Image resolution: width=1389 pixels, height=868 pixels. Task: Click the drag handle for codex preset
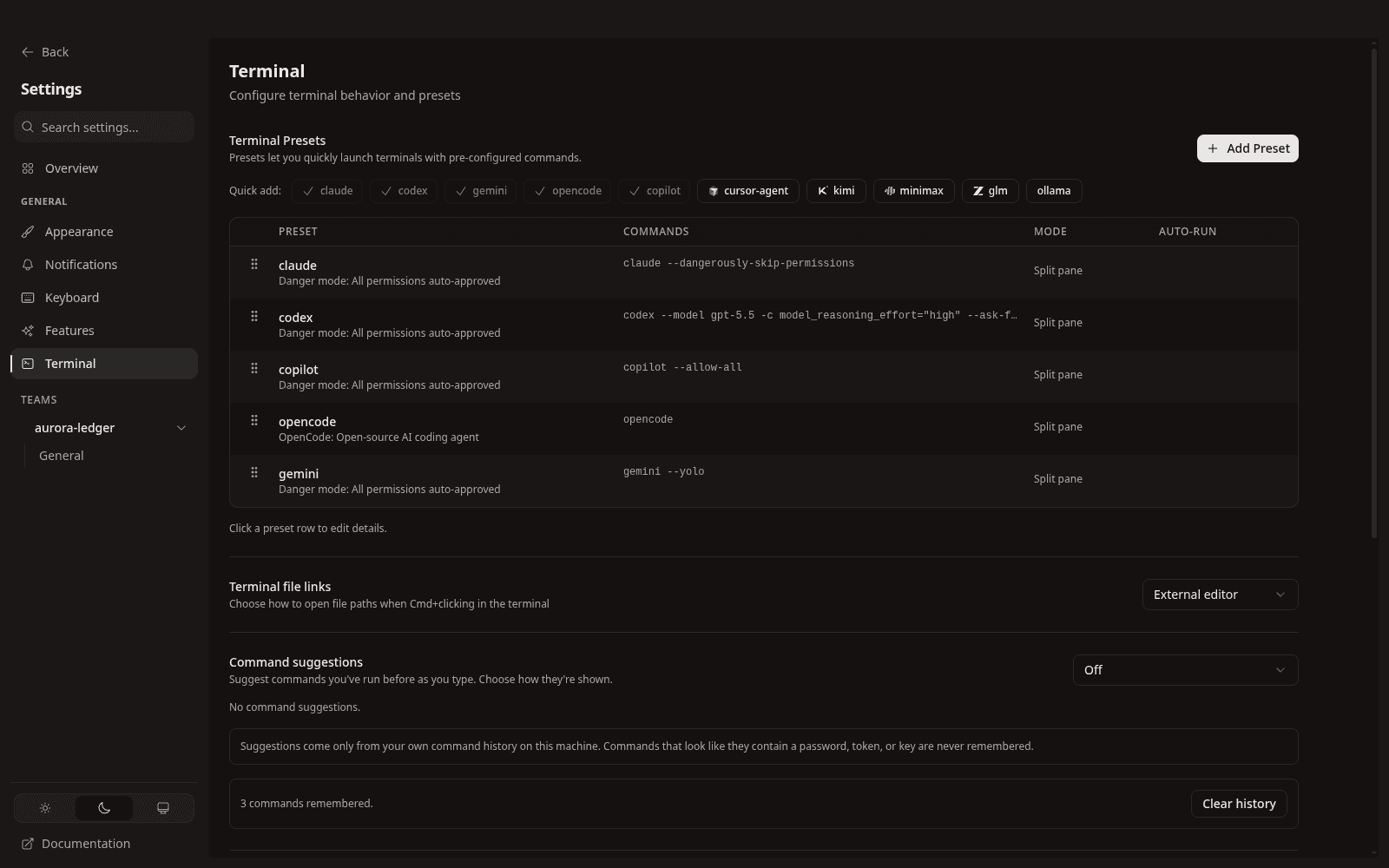(x=254, y=316)
